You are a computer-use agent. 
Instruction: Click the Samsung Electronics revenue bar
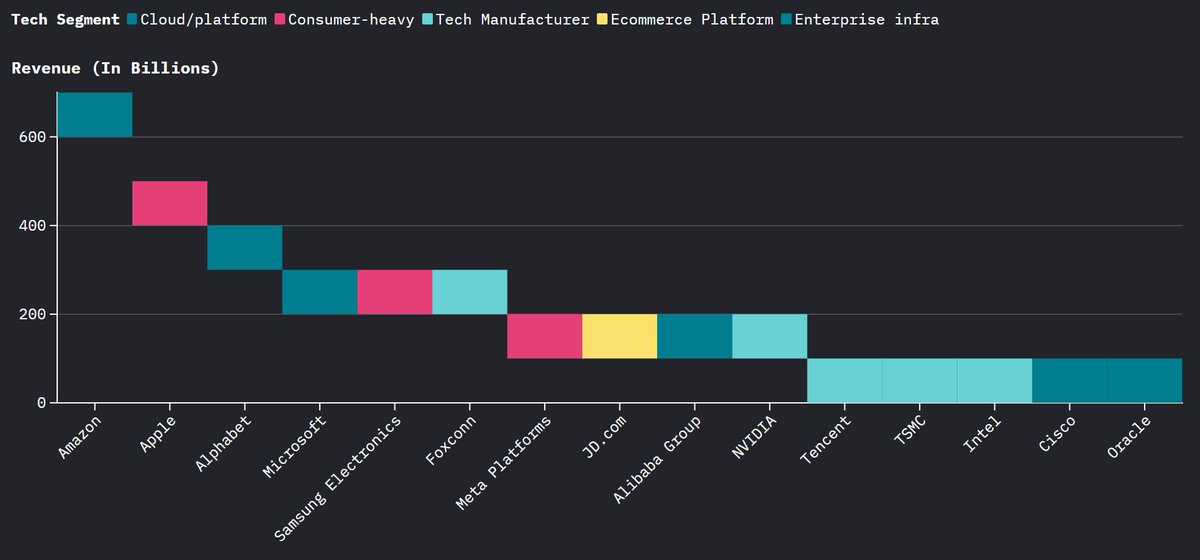point(395,292)
